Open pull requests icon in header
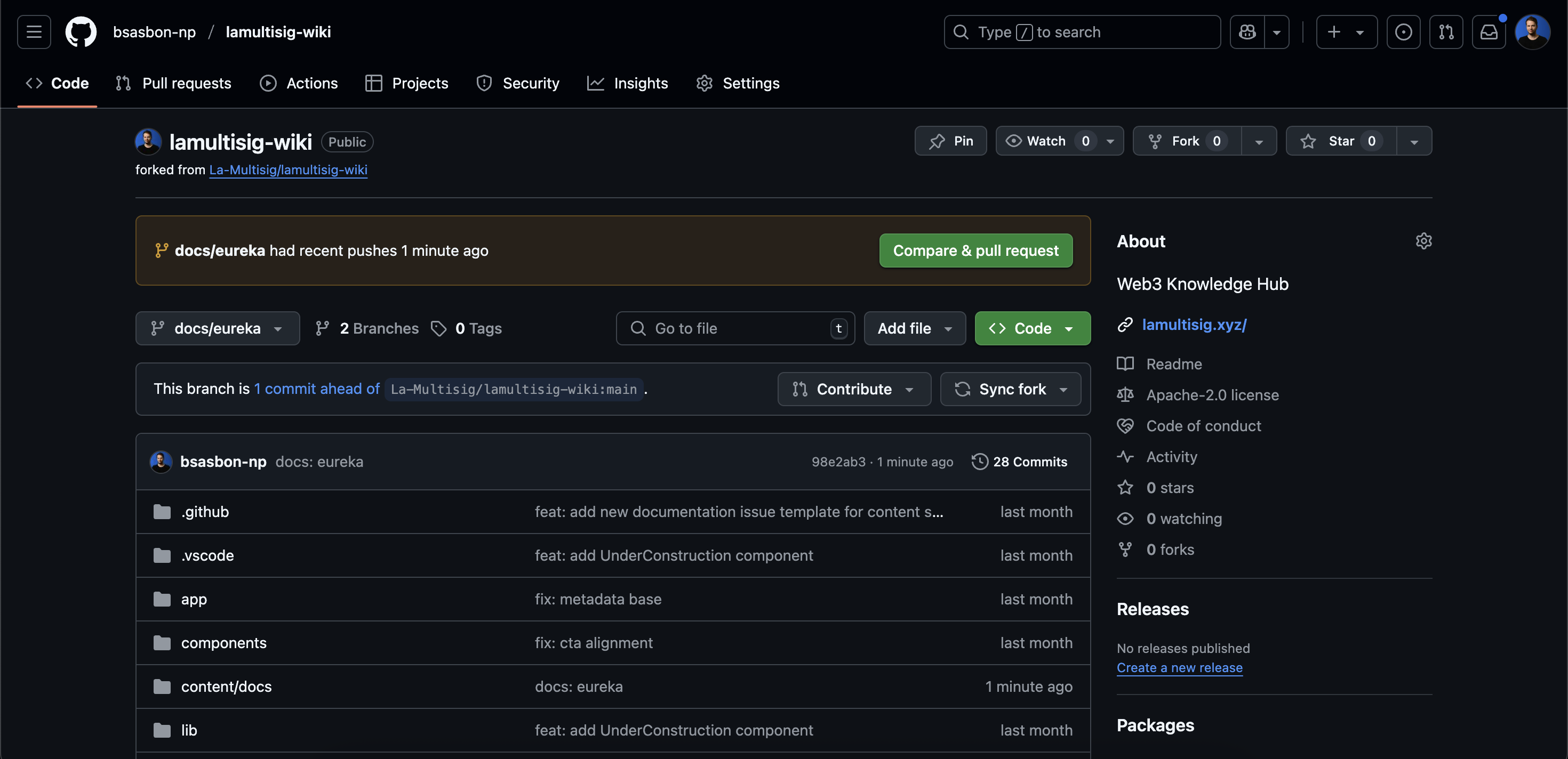The height and width of the screenshot is (759, 1568). 1446,32
